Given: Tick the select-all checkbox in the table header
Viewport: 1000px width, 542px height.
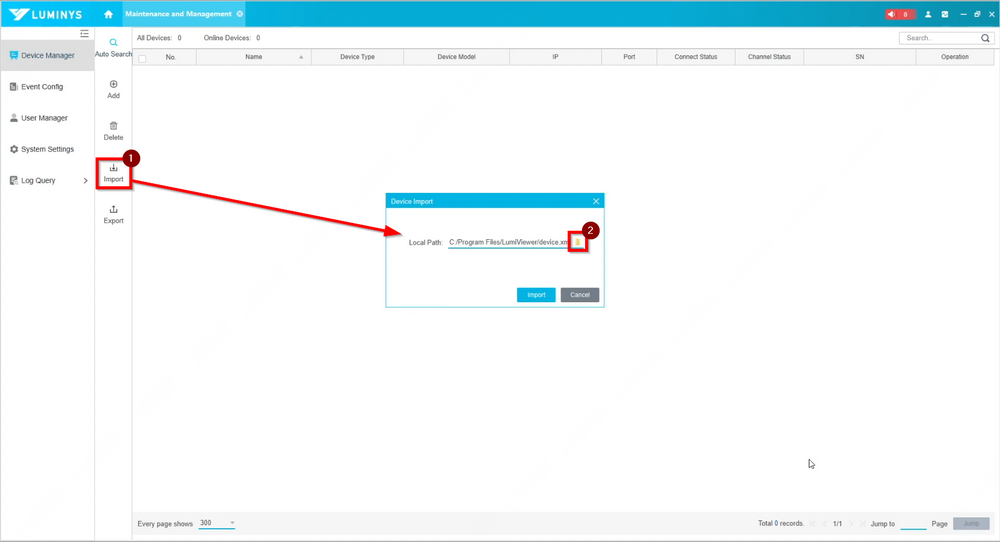Looking at the screenshot, I should tap(142, 58).
